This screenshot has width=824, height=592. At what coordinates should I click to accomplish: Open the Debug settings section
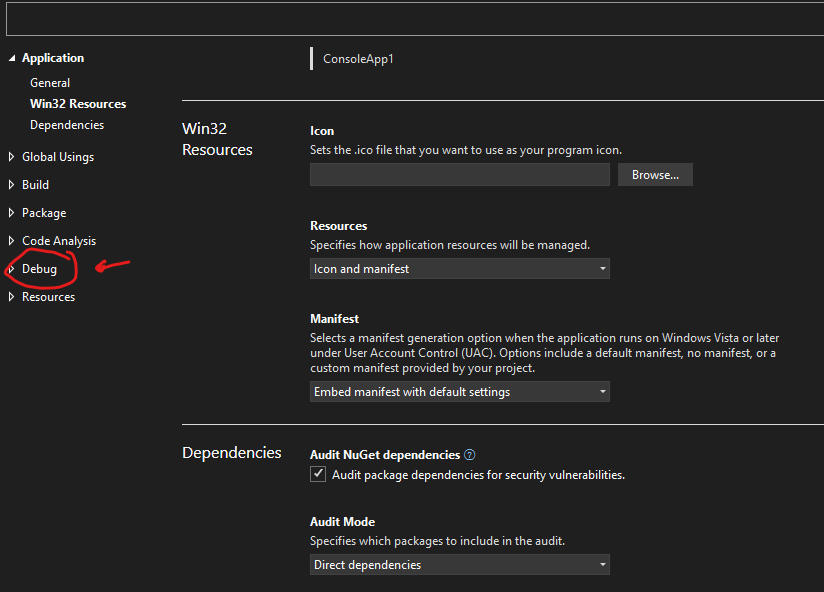coord(39,269)
